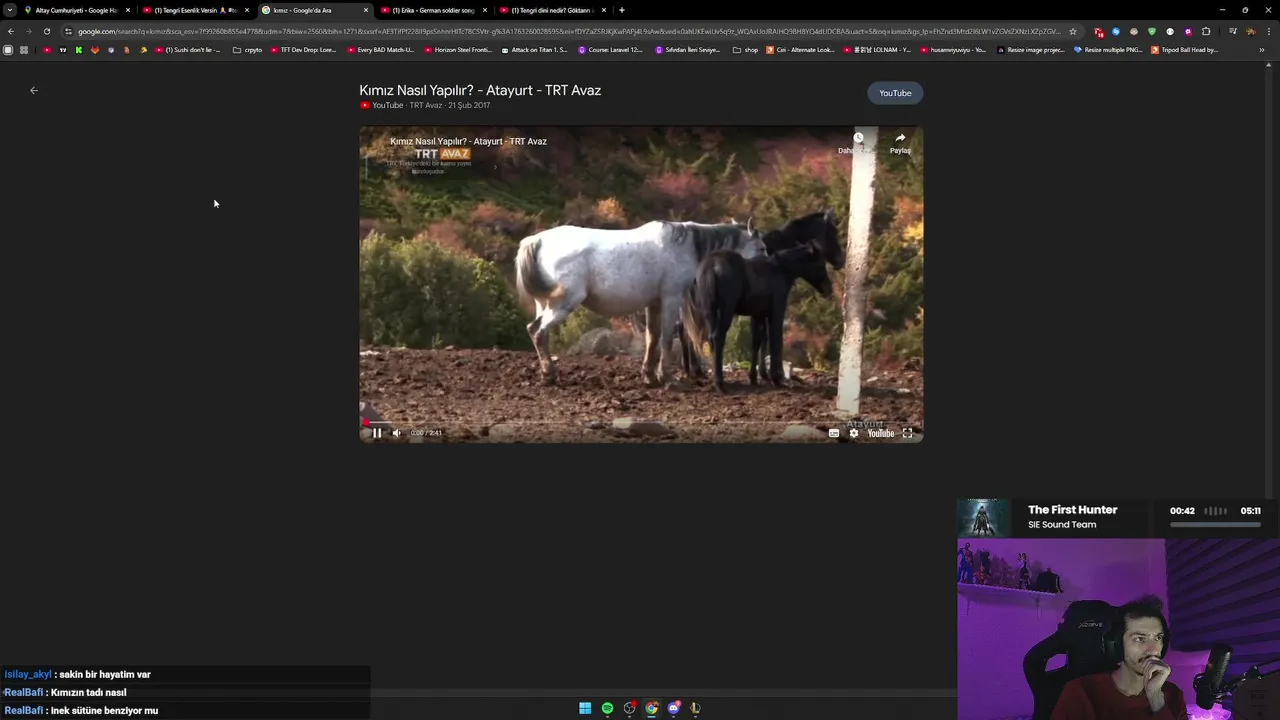This screenshot has height=720, width=1280.
Task: Open 'Tripod Ball Head by' bookmark
Action: tap(1184, 49)
